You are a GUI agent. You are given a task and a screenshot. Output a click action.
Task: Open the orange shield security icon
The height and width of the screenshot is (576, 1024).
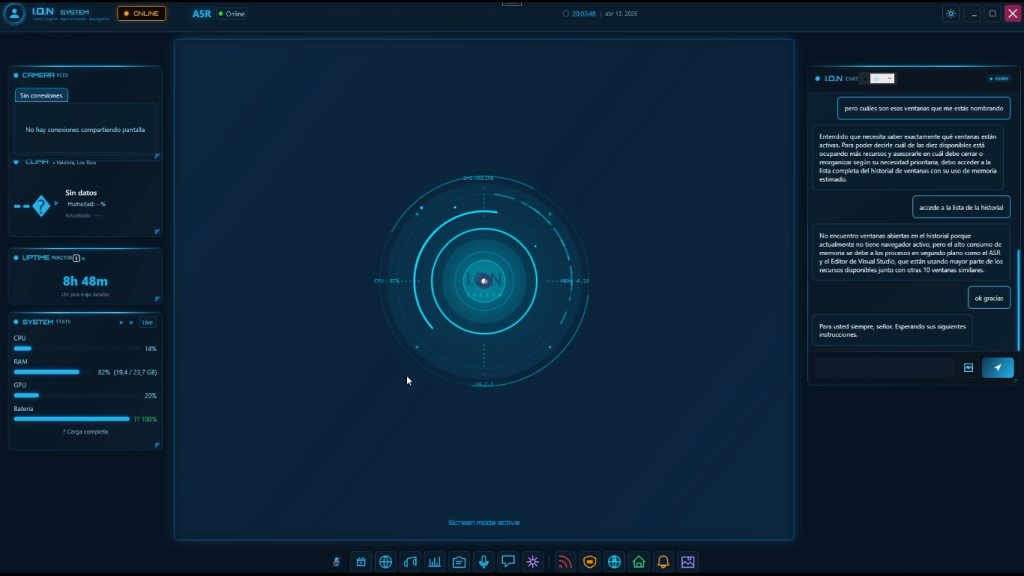[590, 562]
